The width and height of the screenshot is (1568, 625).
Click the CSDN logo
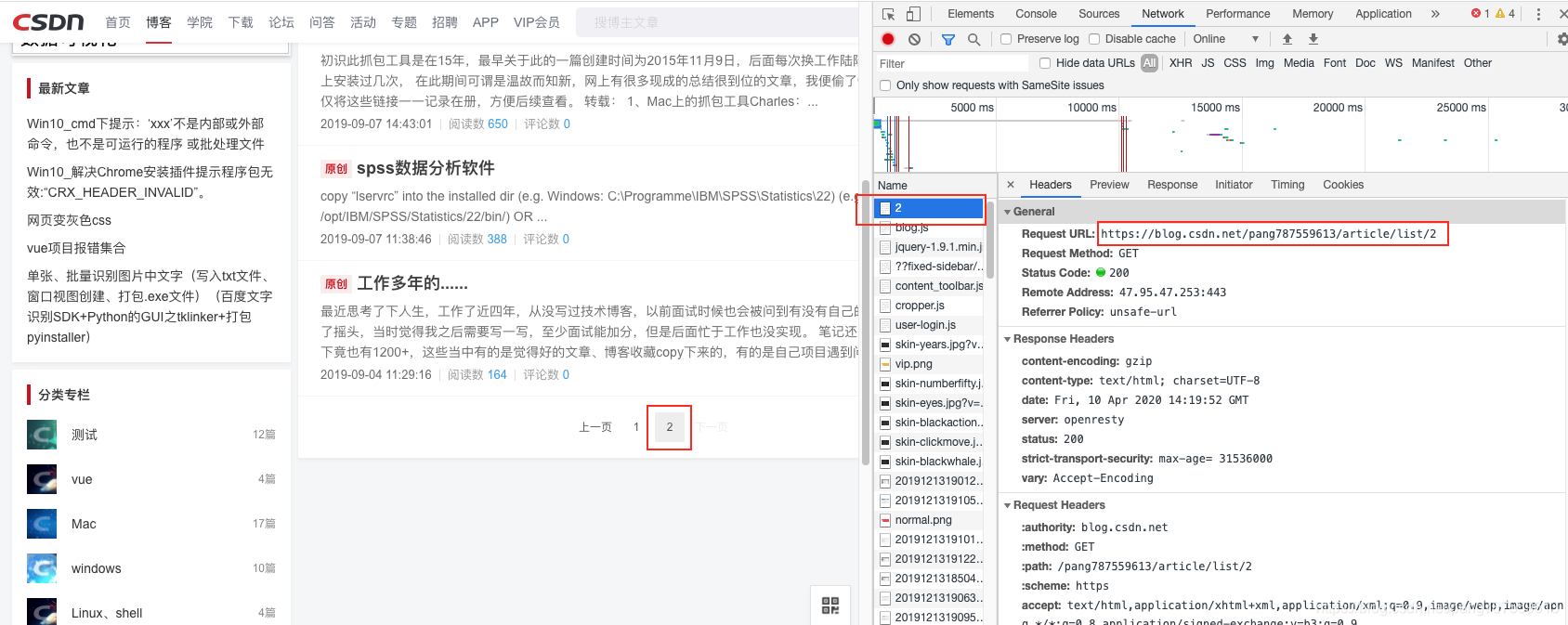[x=48, y=21]
